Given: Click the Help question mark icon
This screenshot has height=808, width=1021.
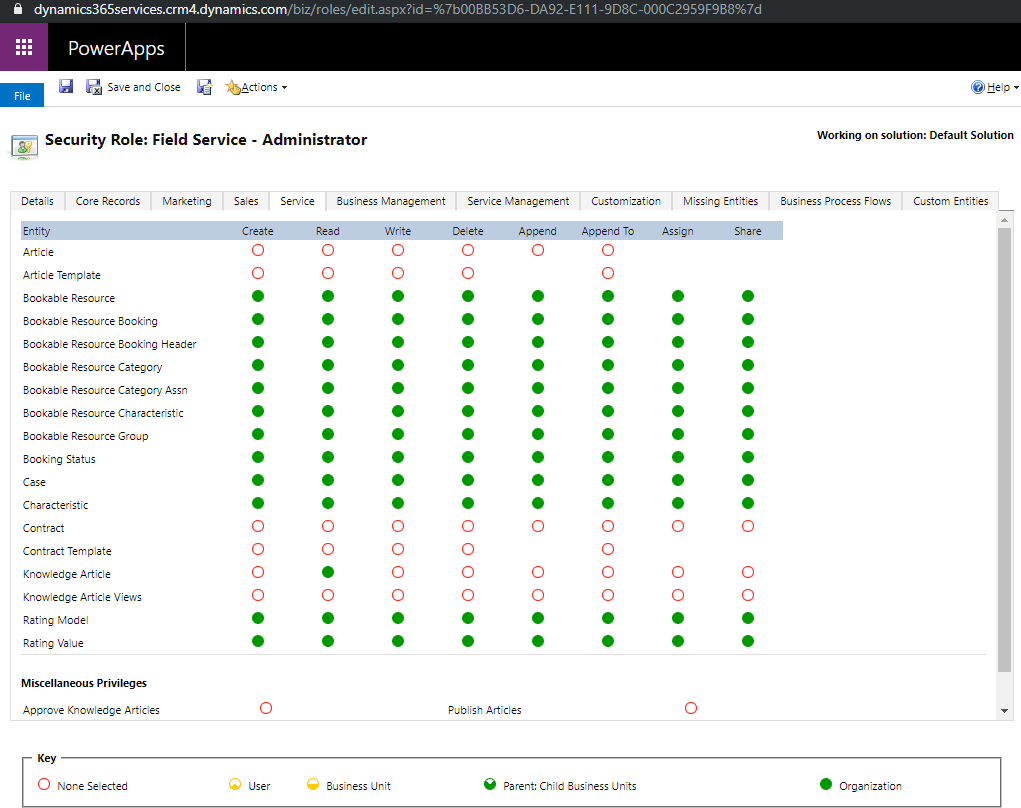Looking at the screenshot, I should pyautogui.click(x=977, y=87).
